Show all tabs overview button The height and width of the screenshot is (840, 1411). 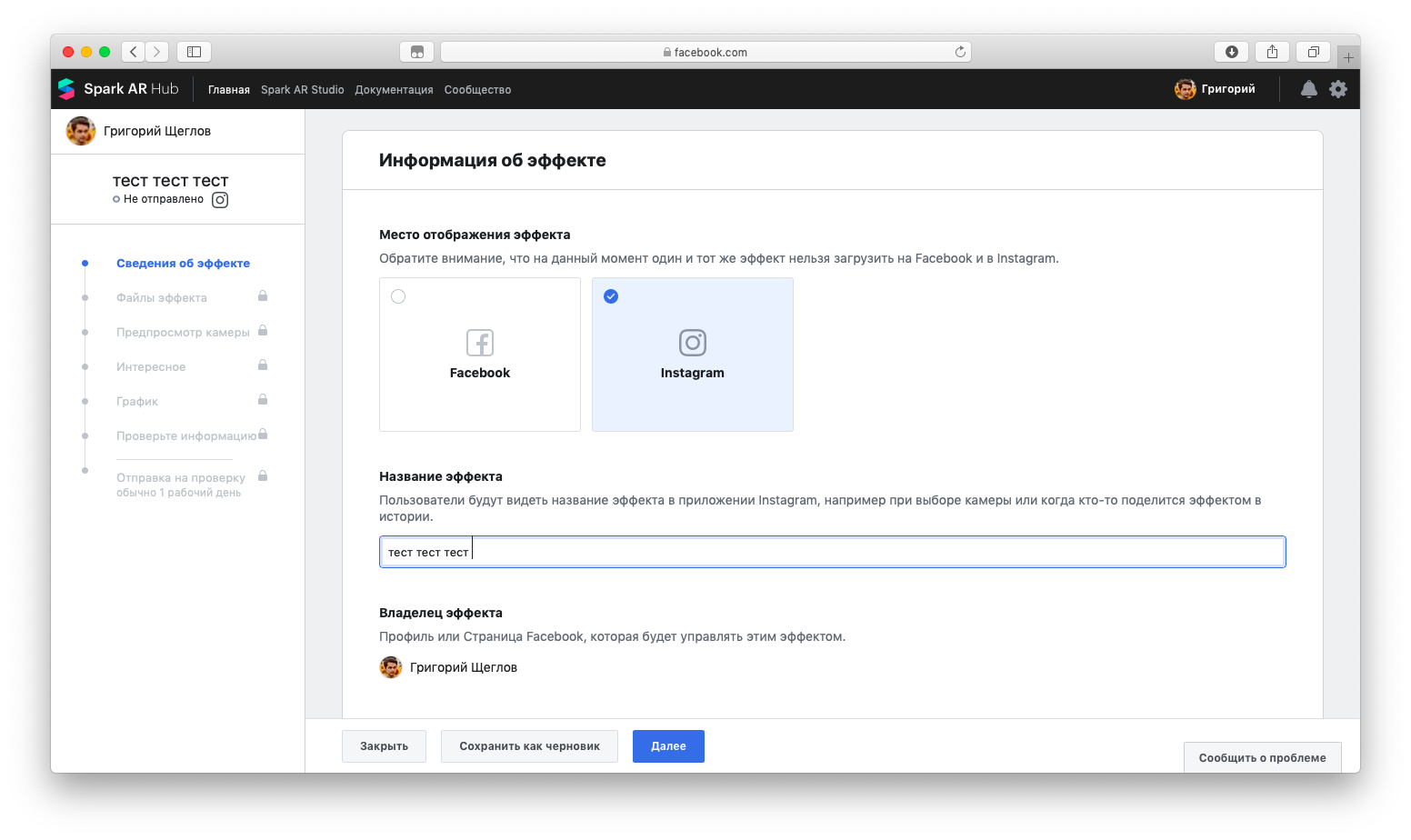[x=1314, y=52]
